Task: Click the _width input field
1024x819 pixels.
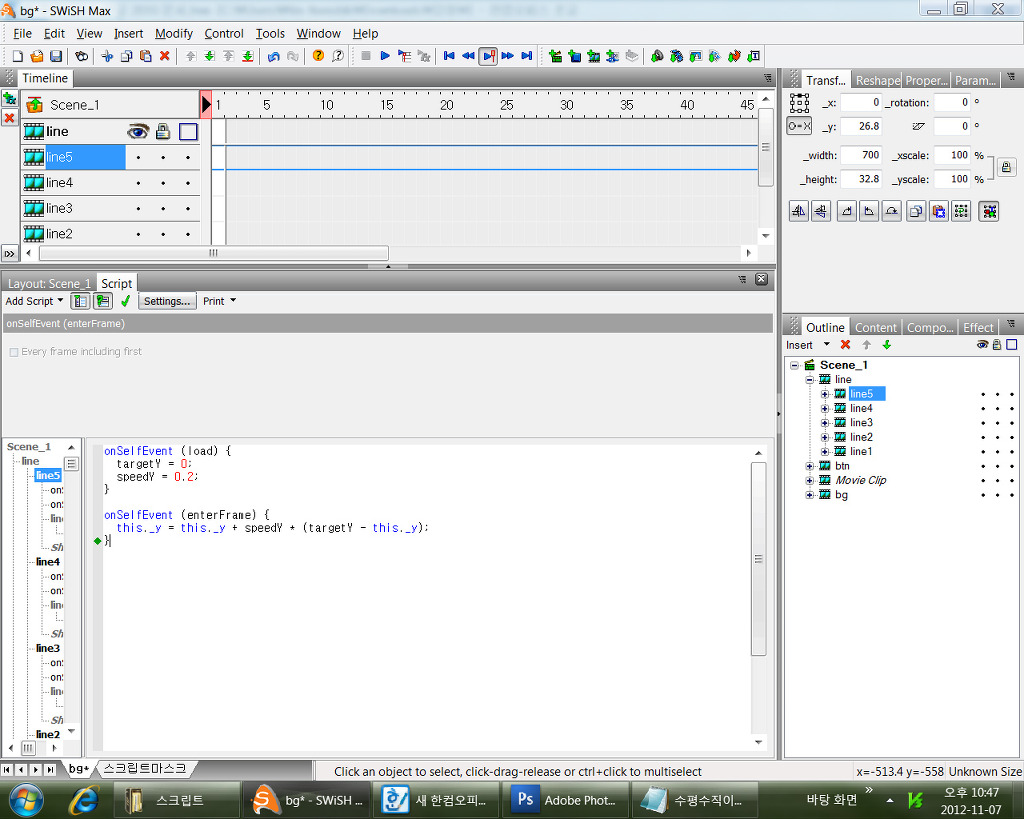Action: coord(861,155)
